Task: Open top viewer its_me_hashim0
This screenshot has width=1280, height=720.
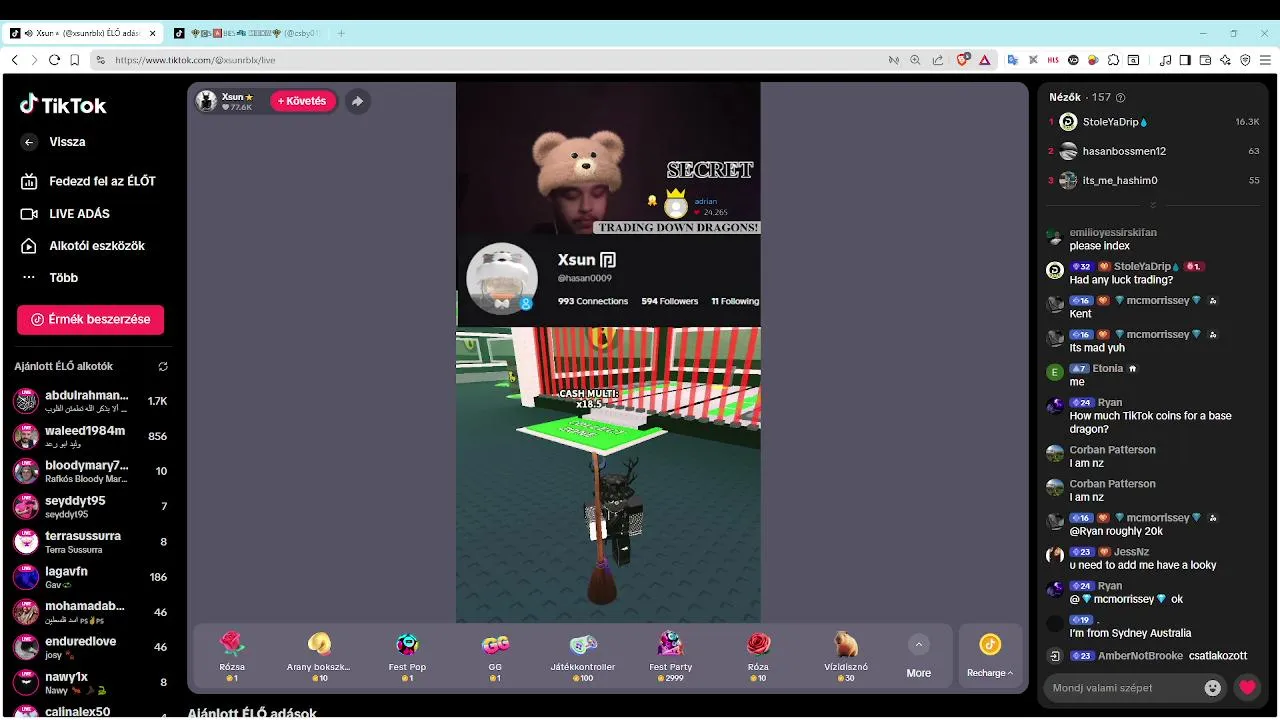Action: pos(1153,181)
